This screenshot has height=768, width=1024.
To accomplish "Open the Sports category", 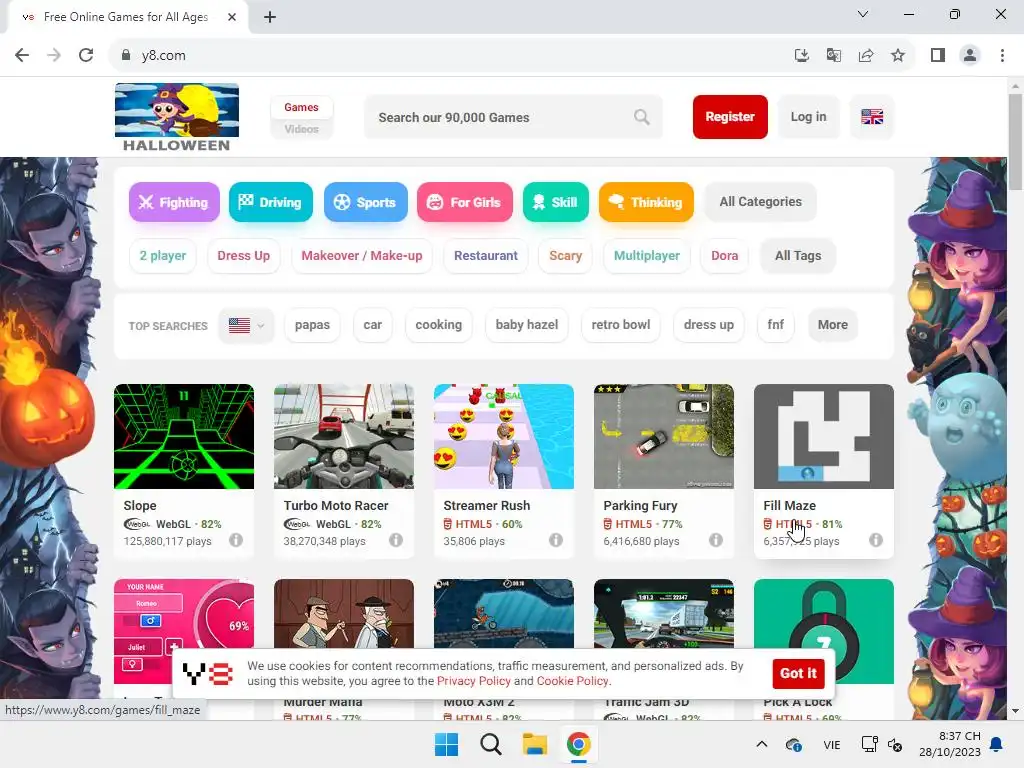I will pyautogui.click(x=365, y=202).
